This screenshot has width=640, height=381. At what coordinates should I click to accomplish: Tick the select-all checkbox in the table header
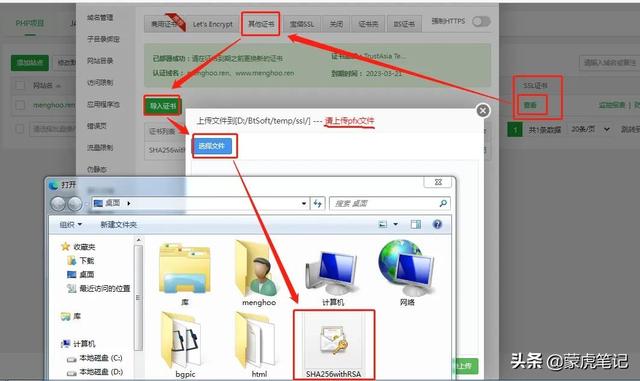tap(20, 85)
